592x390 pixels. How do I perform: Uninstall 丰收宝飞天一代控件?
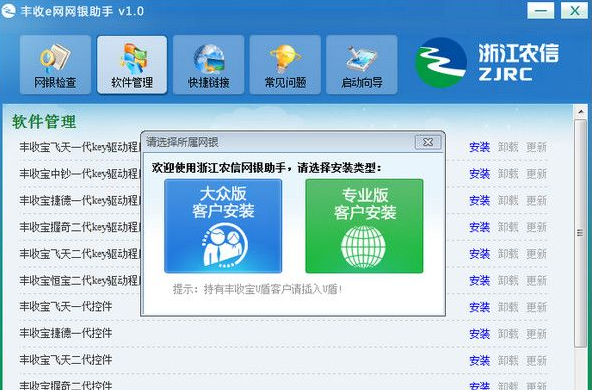(x=508, y=307)
